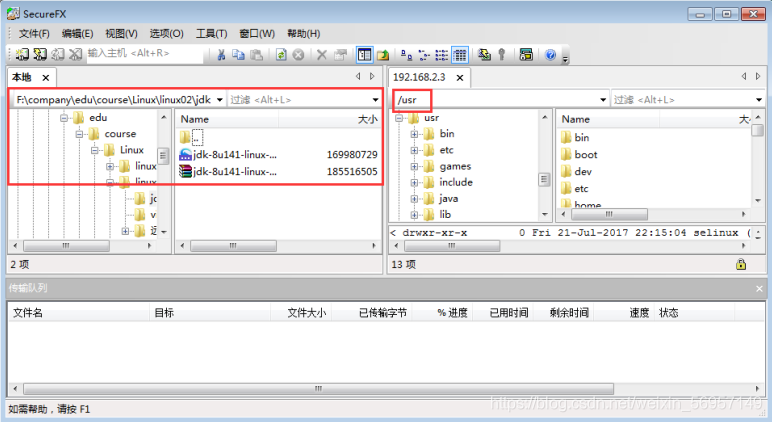Click the remote Name column header
Viewport: 772px width, 422px height.
(609, 119)
